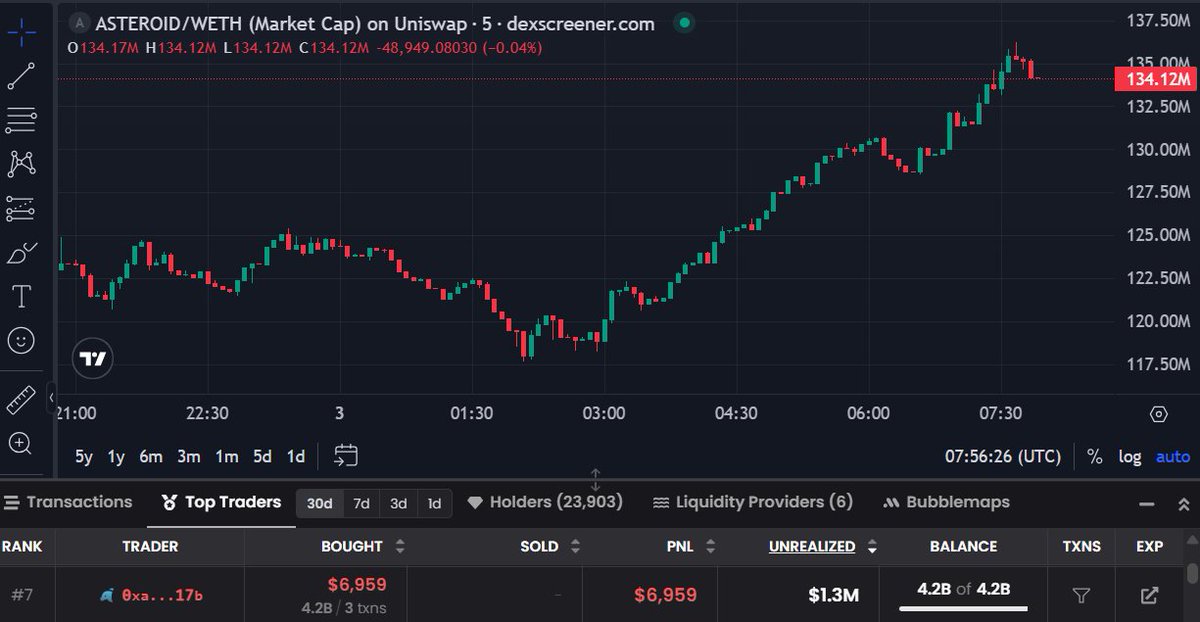1200x622 pixels.
Task: Click the TradingView logo
Action: coord(93,359)
